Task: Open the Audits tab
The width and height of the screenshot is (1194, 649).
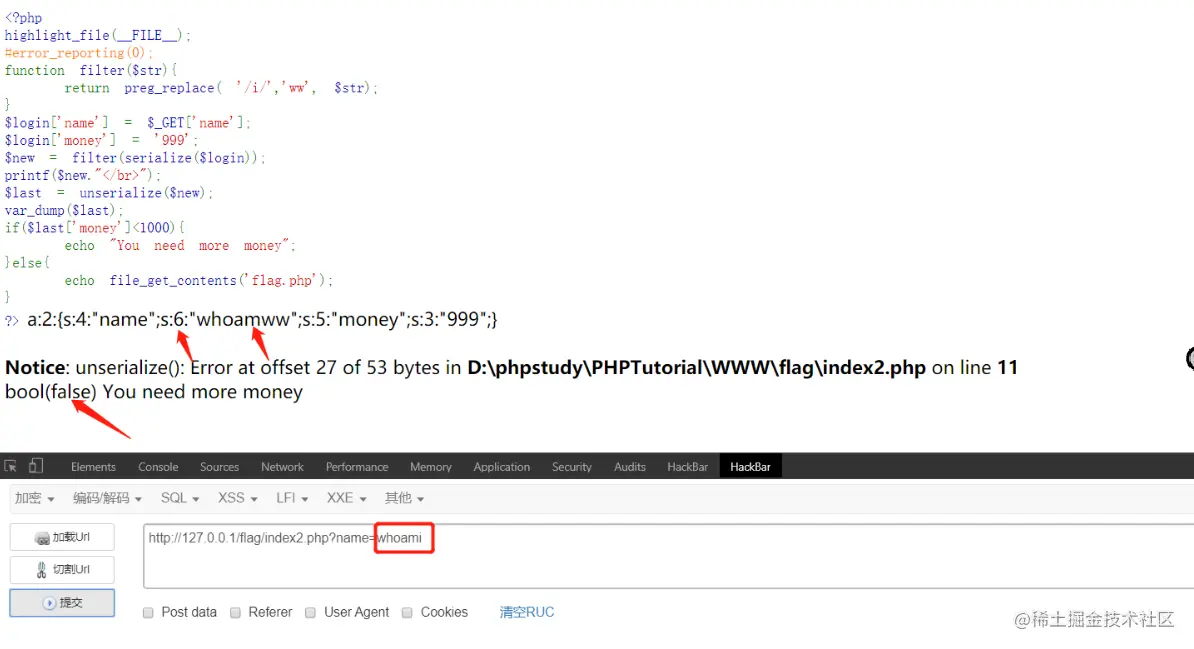Action: [629, 467]
